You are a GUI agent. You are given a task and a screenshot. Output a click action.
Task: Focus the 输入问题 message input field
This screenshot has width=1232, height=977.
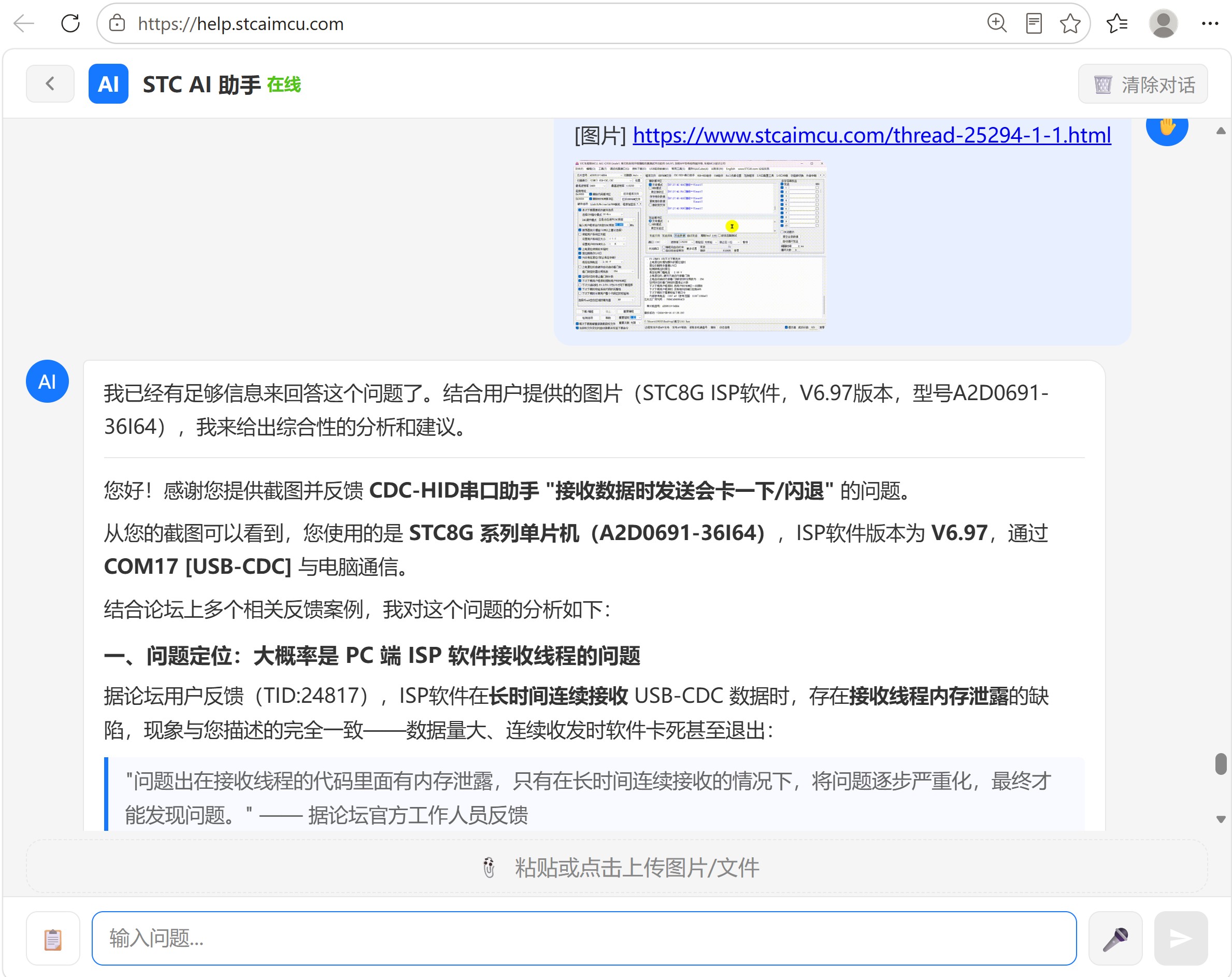coord(584,938)
